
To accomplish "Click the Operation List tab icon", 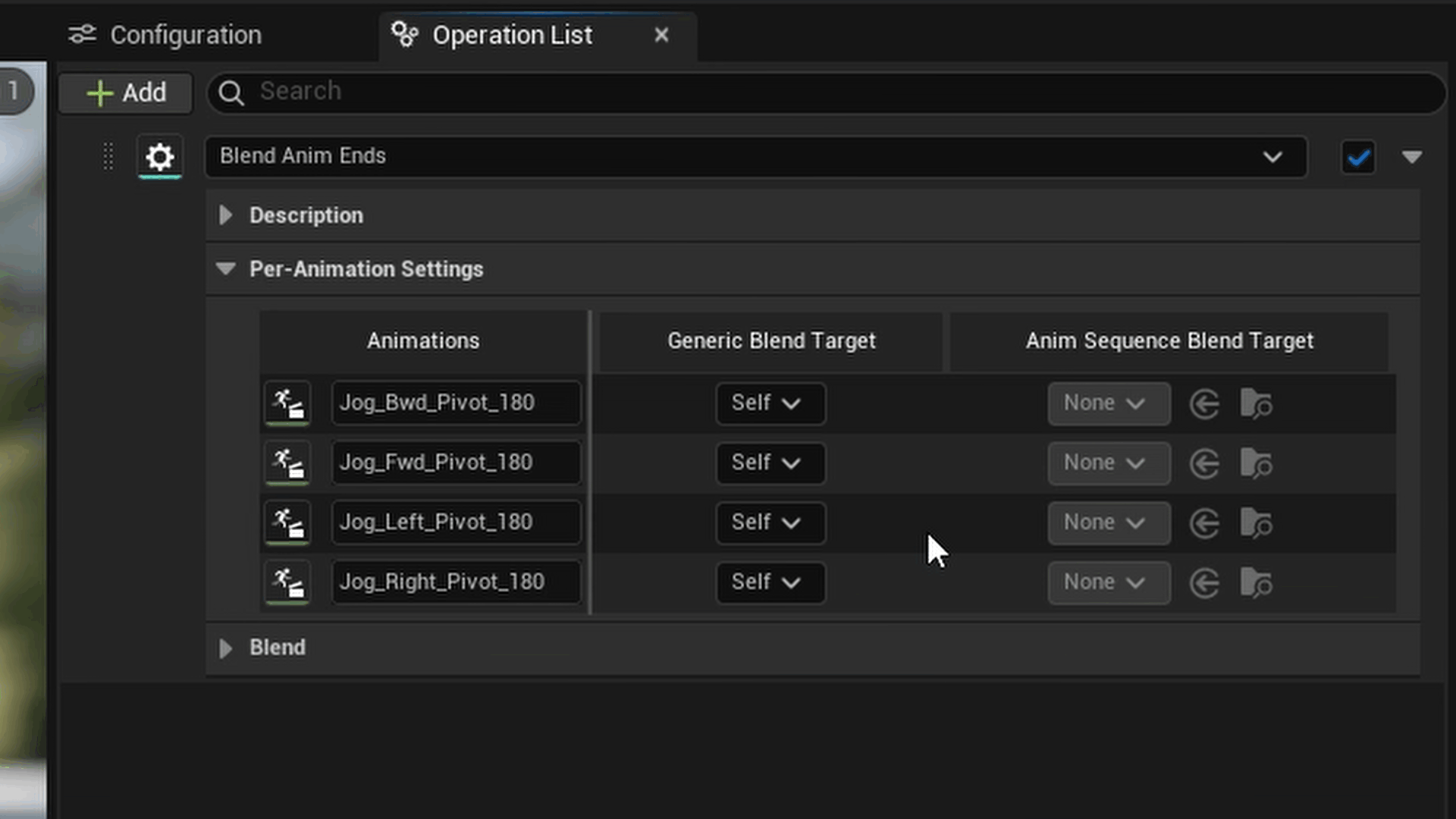I will tap(404, 34).
